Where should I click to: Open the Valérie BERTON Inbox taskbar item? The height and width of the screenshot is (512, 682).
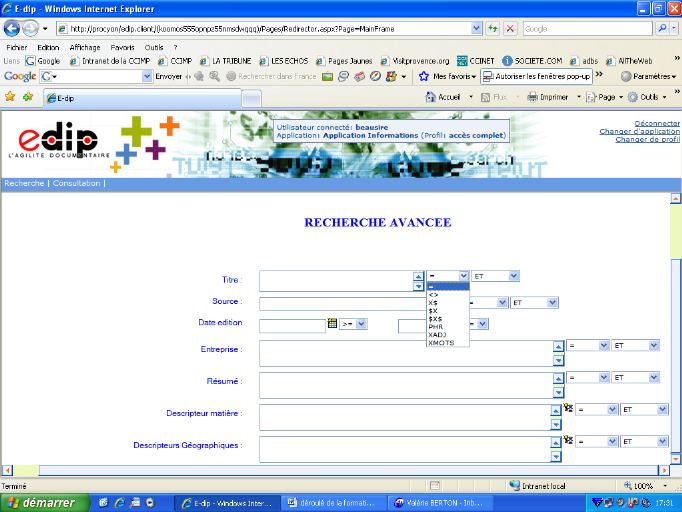[440, 503]
